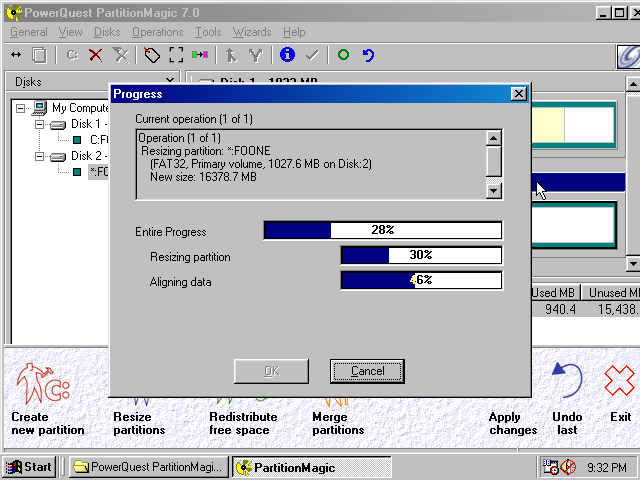This screenshot has width=640, height=480.
Task: Collapse the My Computer tree node
Action: (x=20, y=108)
